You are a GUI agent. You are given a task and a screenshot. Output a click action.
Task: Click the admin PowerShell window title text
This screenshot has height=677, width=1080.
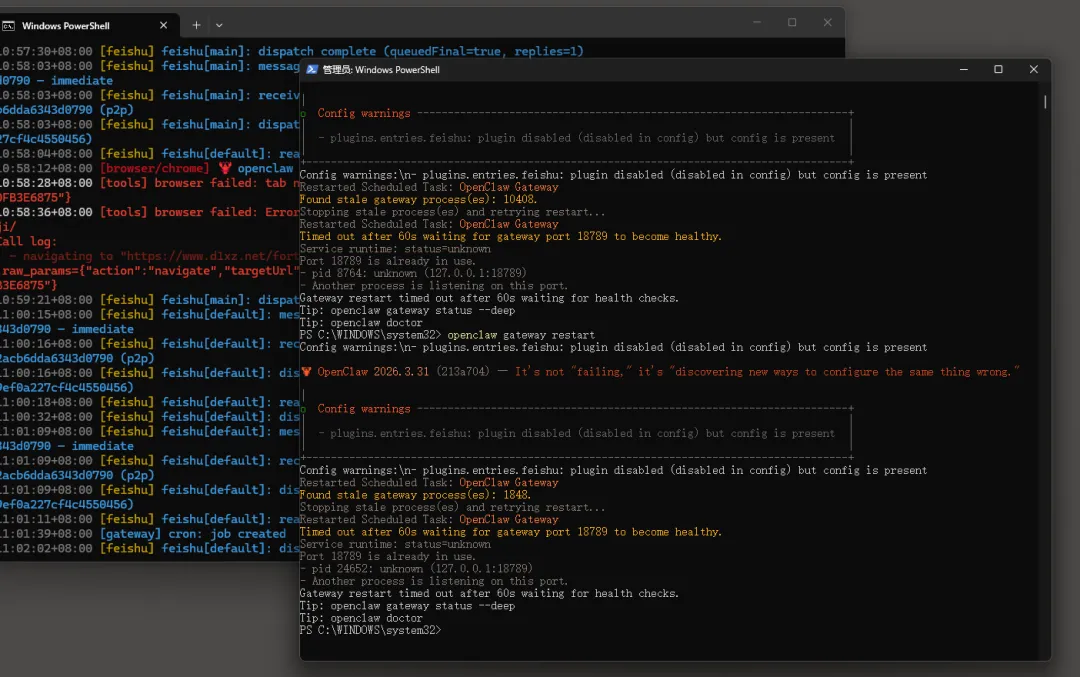381,70
